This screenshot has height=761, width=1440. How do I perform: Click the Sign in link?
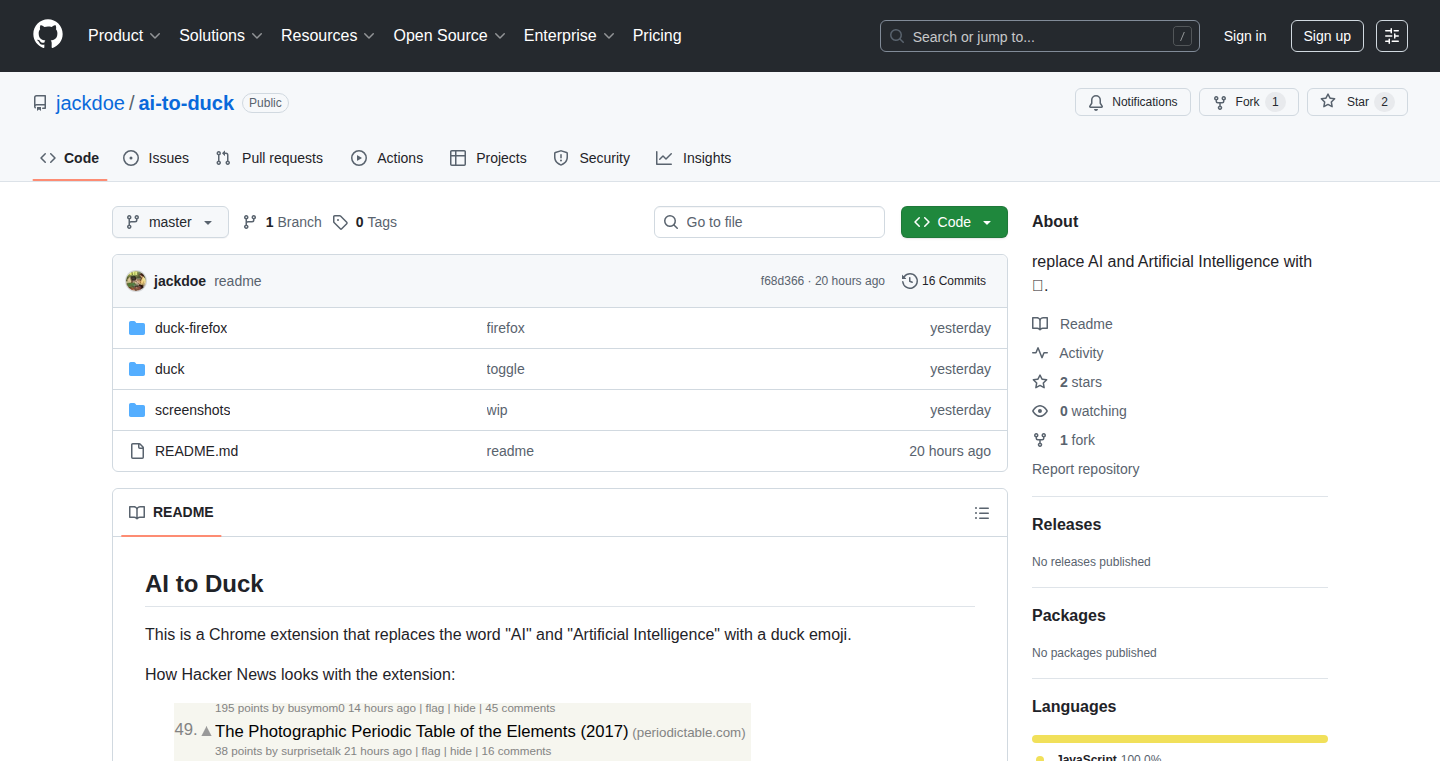[x=1245, y=36]
